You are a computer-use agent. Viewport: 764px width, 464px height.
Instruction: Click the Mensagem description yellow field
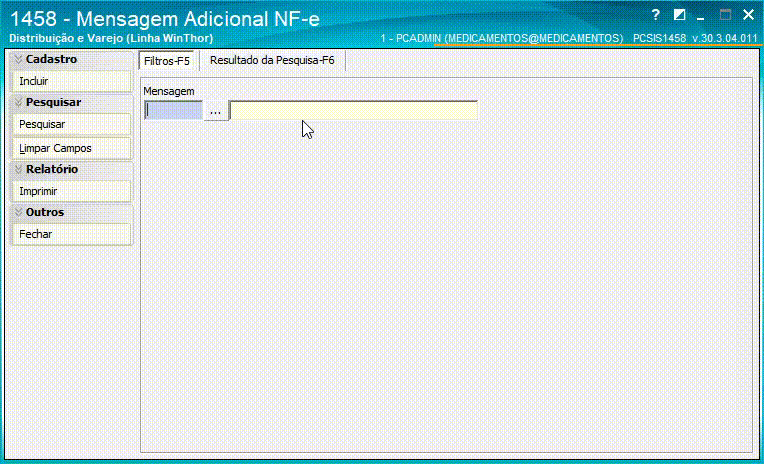[354, 111]
